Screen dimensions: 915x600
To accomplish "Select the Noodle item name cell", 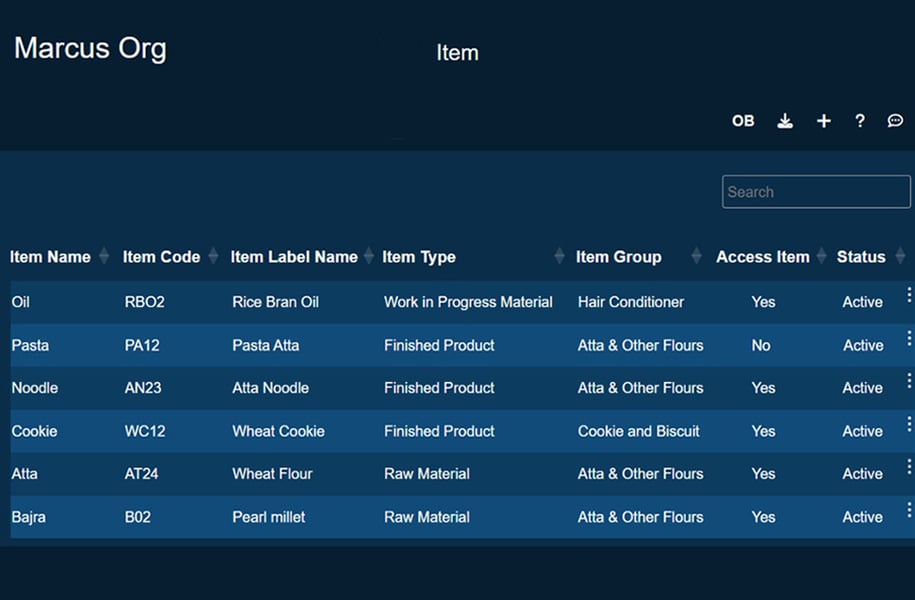I will click(35, 388).
